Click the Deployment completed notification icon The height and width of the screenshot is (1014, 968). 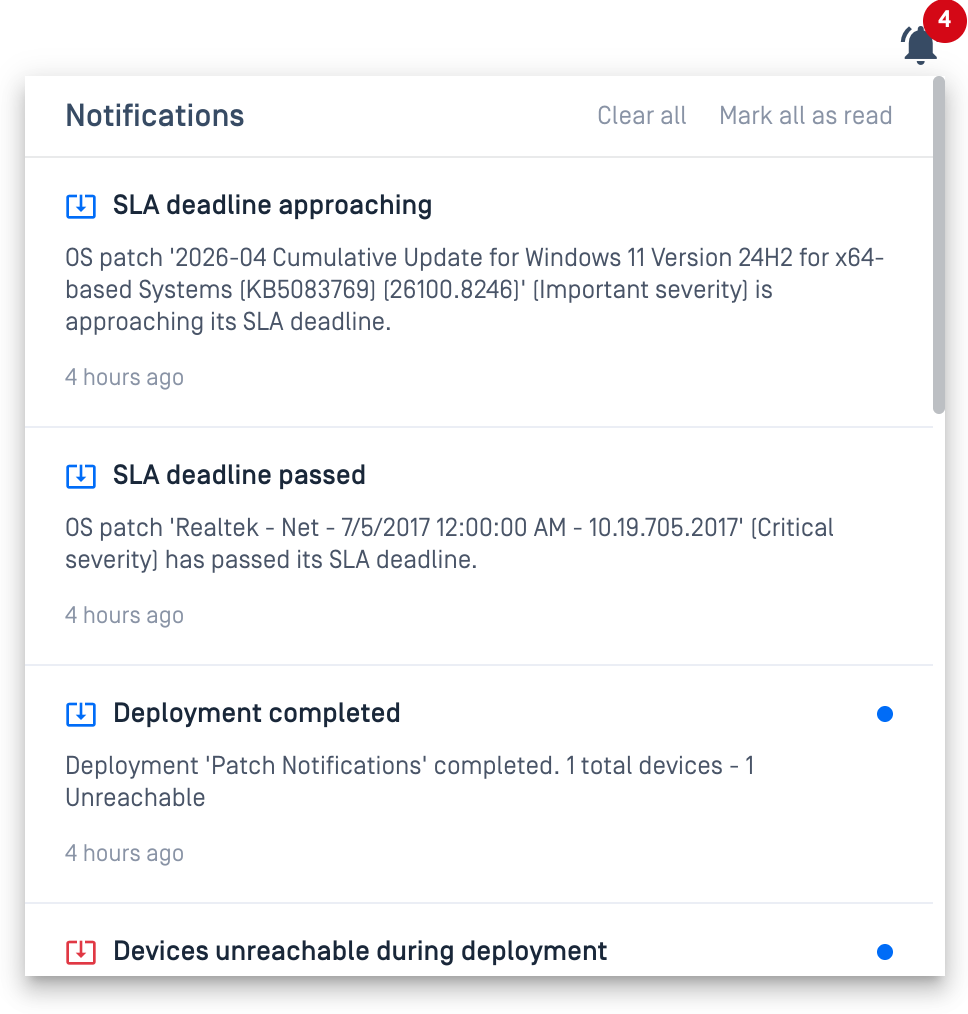coord(81,714)
